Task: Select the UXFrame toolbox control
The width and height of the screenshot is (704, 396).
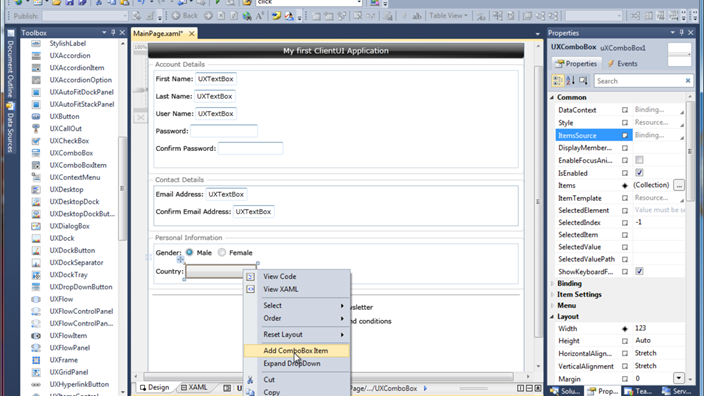Action: click(x=63, y=360)
